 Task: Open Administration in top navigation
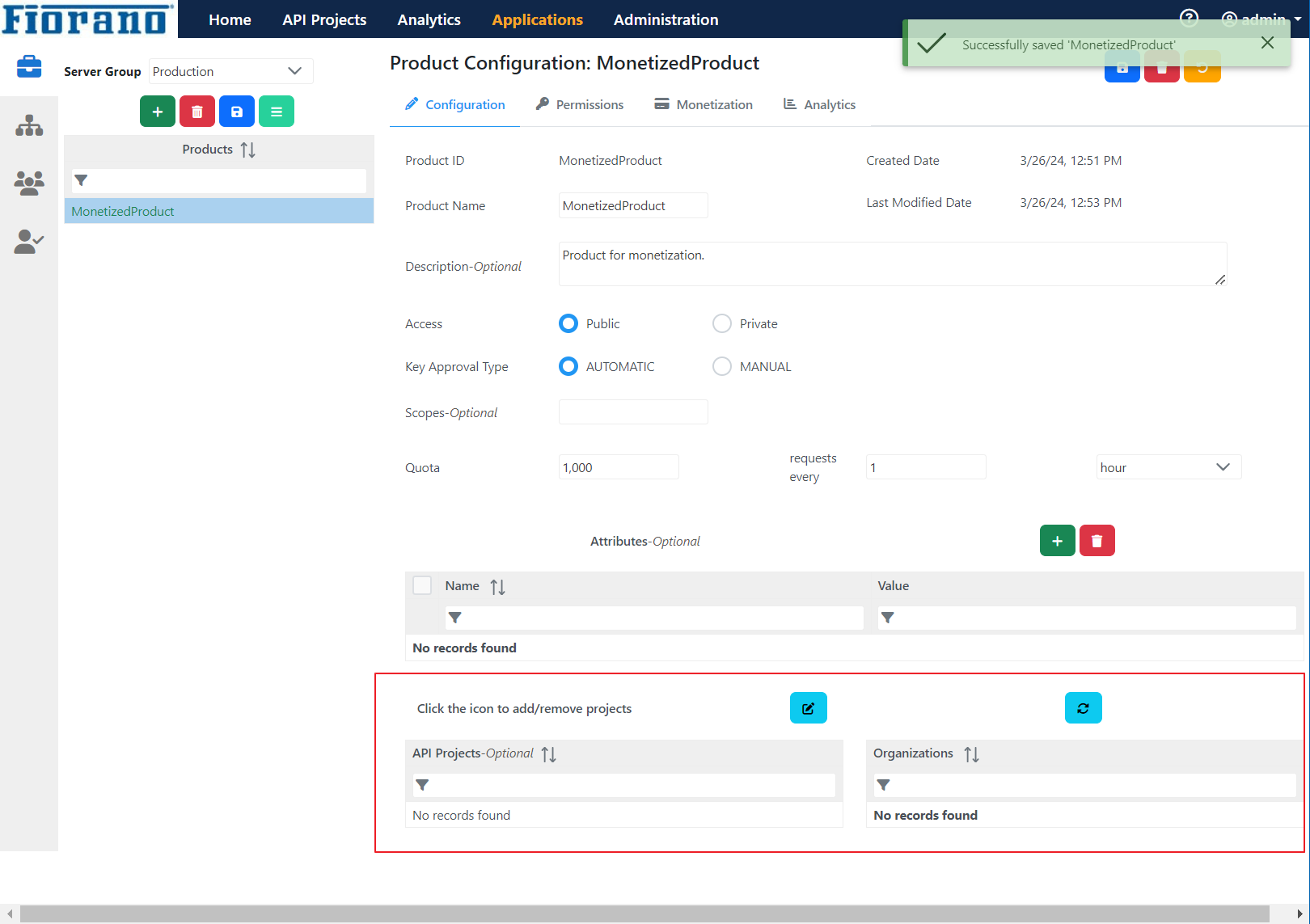click(x=666, y=19)
